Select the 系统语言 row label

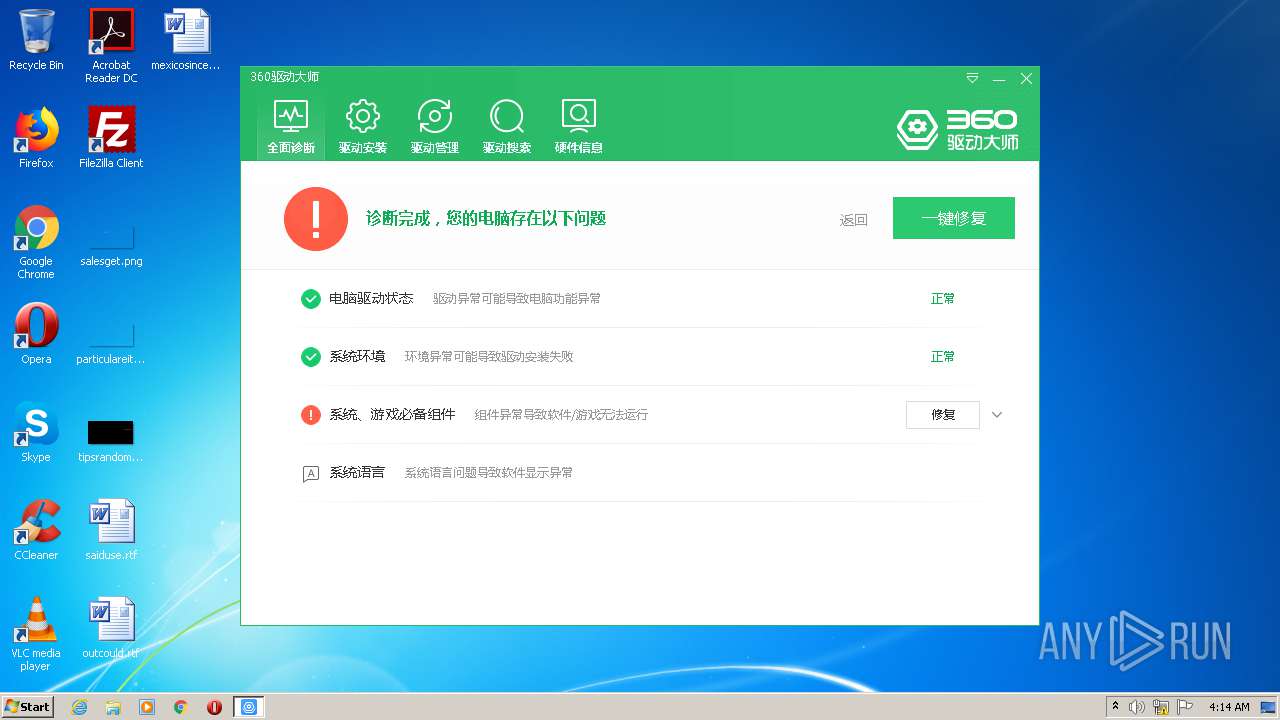tap(357, 472)
